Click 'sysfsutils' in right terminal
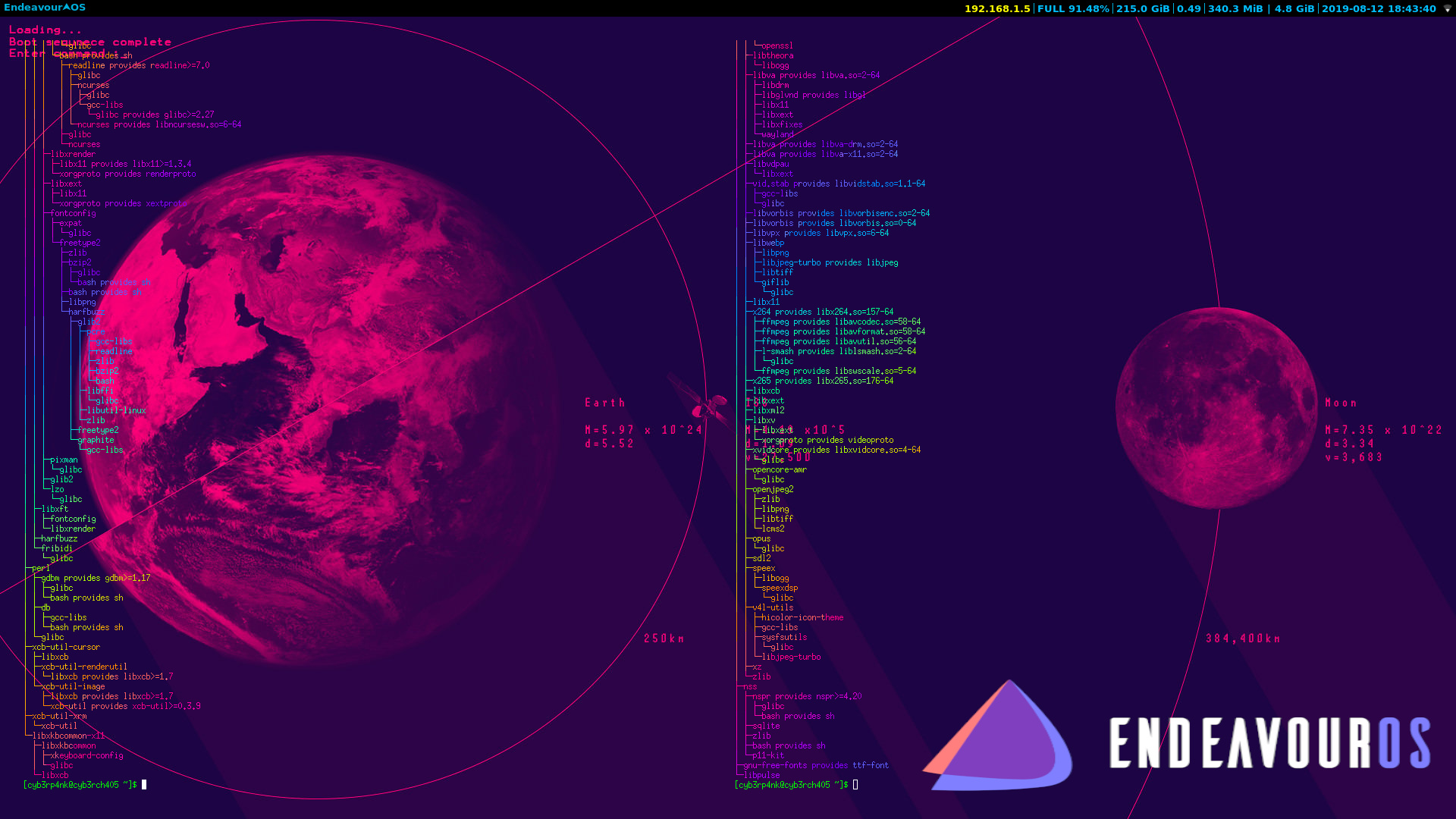Viewport: 1456px width, 819px height. pyautogui.click(x=784, y=637)
